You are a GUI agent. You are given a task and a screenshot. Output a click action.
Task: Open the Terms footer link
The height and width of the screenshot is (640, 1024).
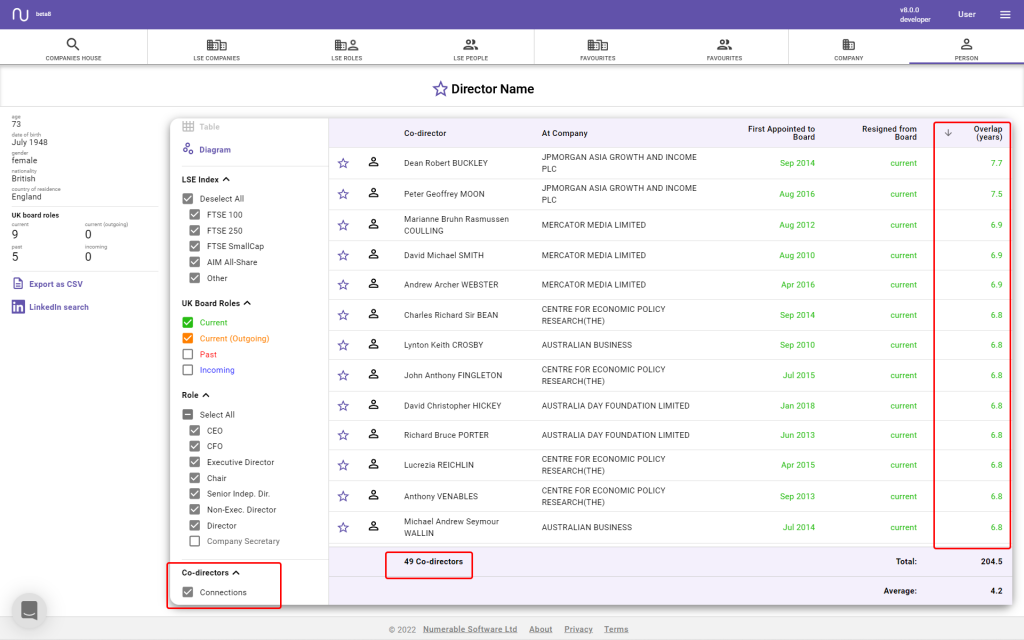click(616, 629)
